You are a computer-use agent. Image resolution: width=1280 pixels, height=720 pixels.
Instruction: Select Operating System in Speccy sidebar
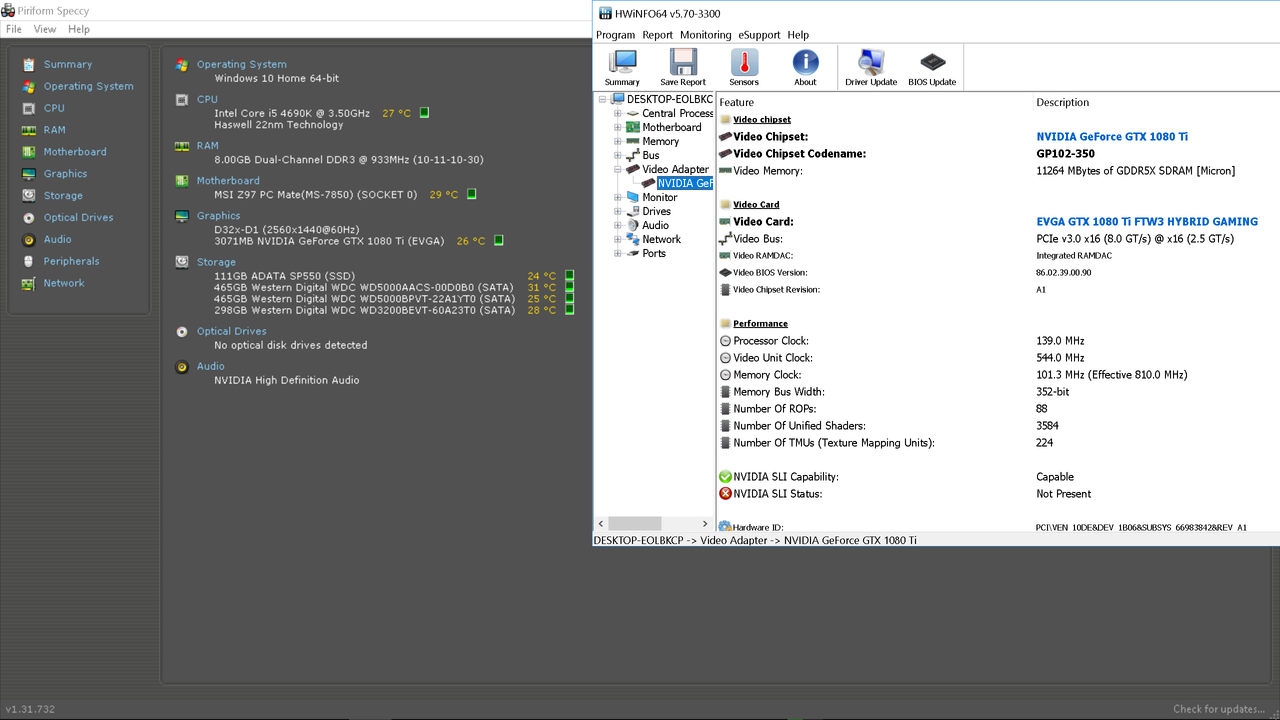point(88,86)
